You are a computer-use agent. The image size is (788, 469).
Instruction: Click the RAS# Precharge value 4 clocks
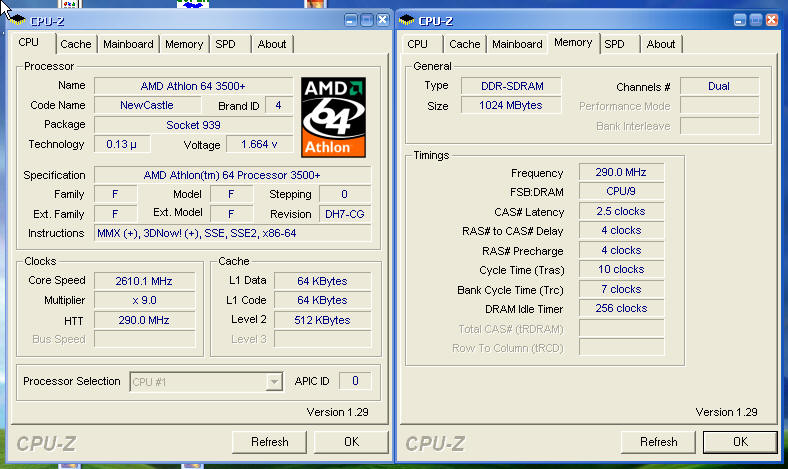(x=621, y=250)
